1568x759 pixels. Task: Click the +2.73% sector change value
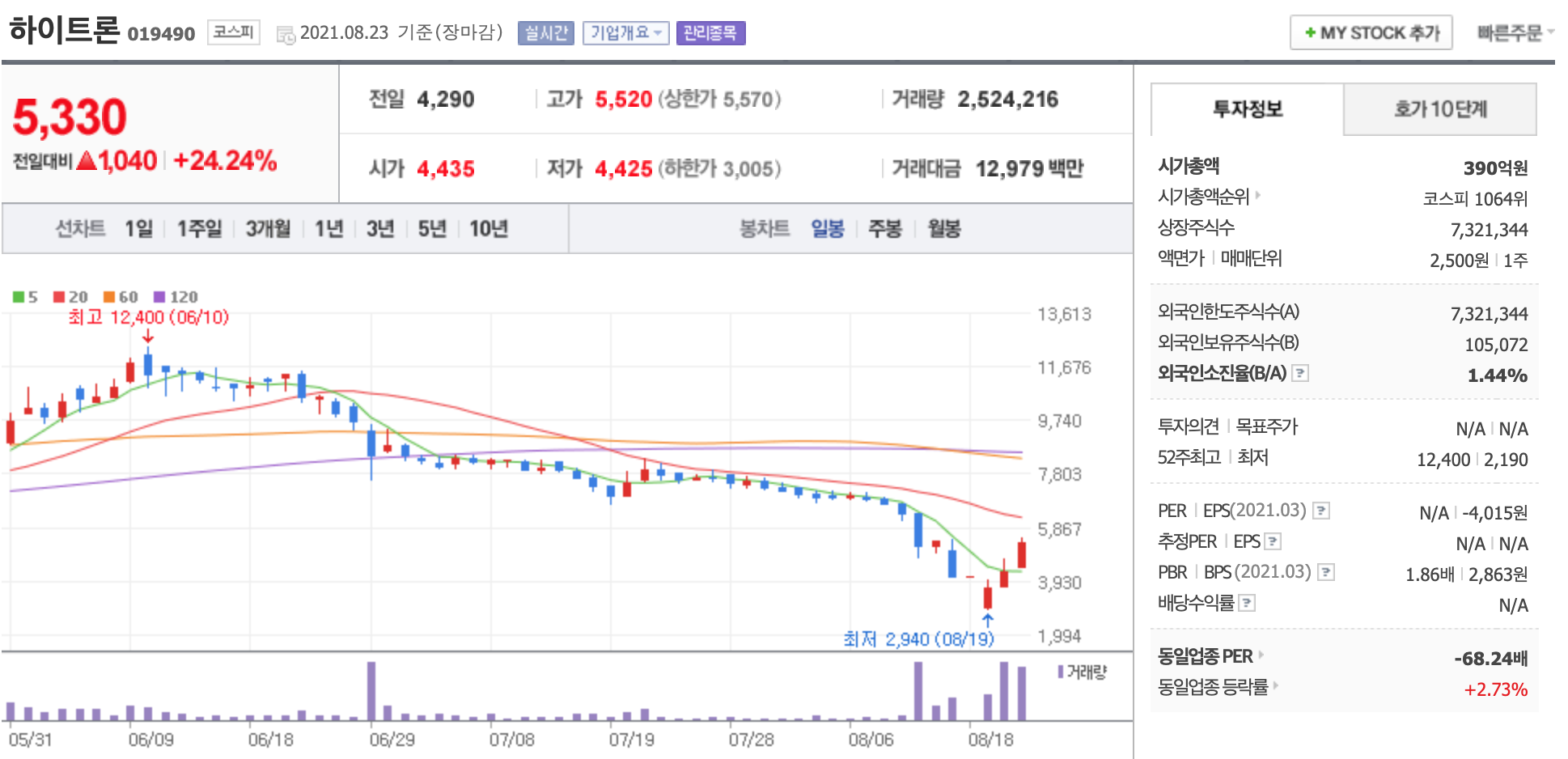coord(1496,689)
